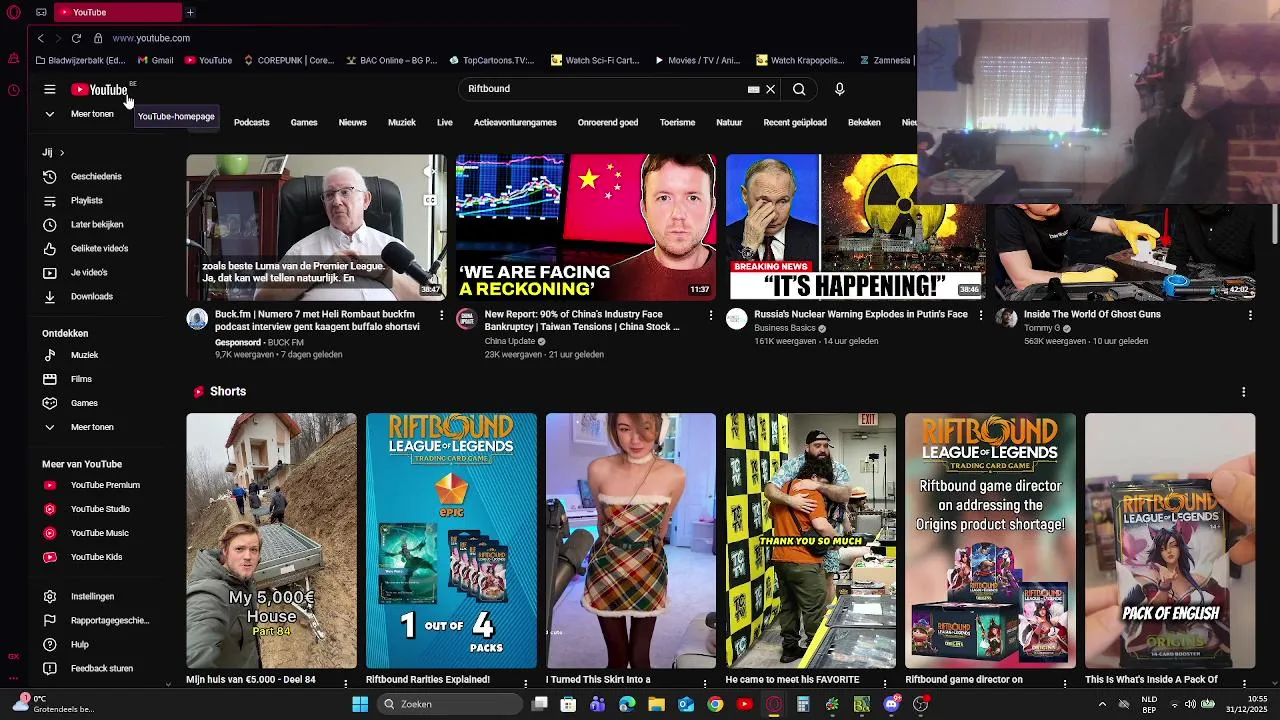Image resolution: width=1280 pixels, height=720 pixels.
Task: Open options menu for Russia's Nuclear Warning video
Action: pos(980,315)
